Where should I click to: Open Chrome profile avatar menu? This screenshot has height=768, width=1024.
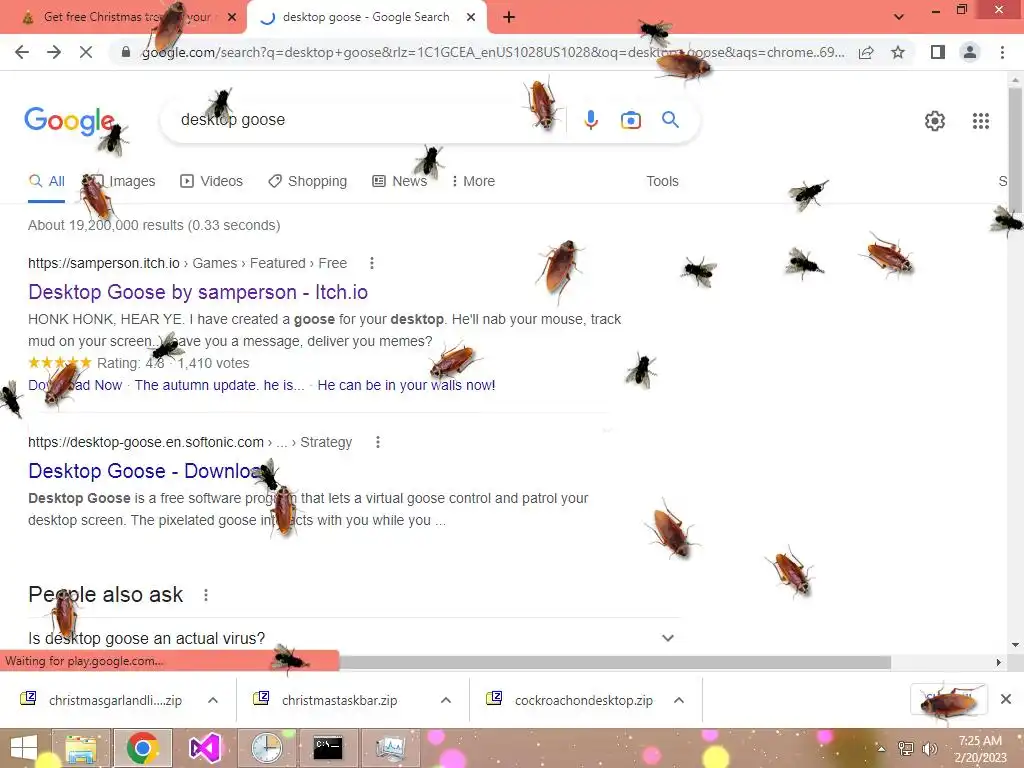pyautogui.click(x=970, y=52)
